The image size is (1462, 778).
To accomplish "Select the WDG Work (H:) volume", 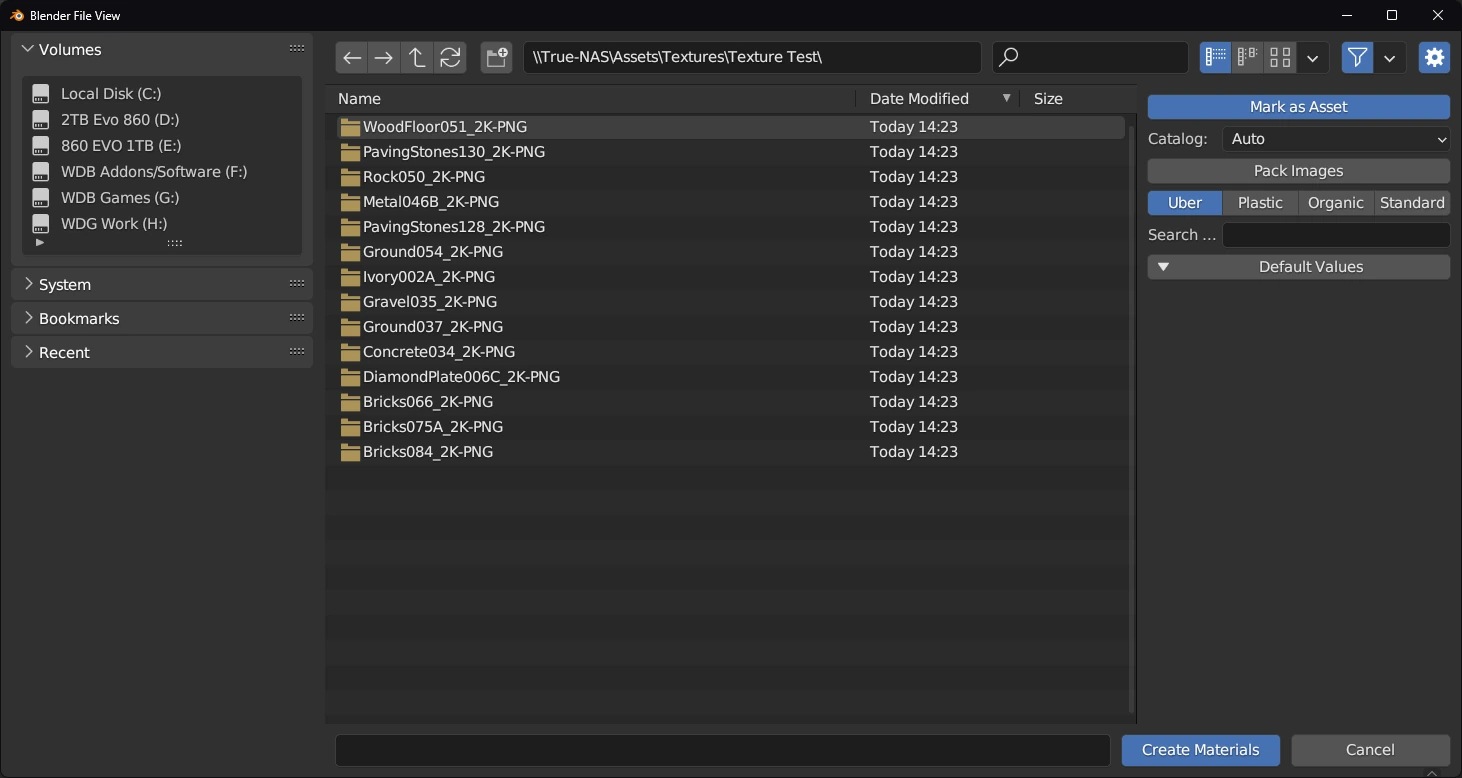I will 113,224.
